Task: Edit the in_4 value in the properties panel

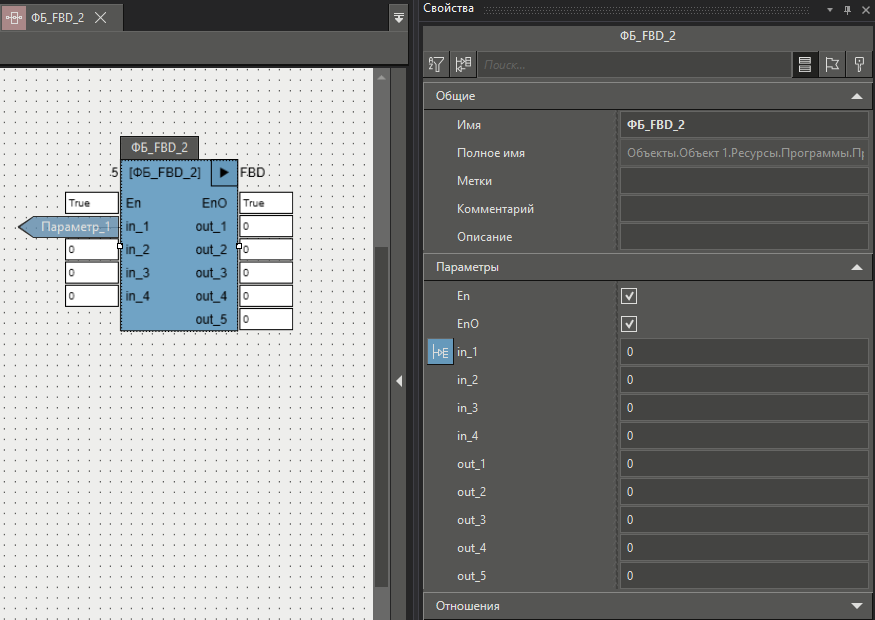Action: tap(744, 436)
